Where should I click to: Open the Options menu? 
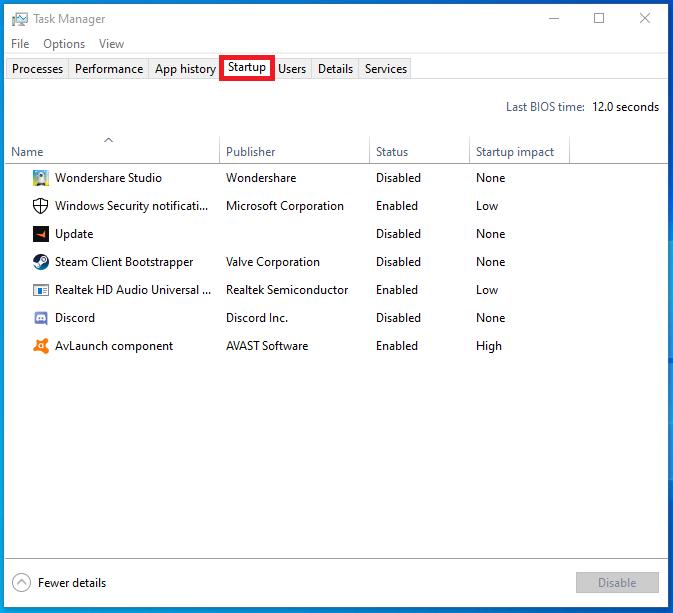pos(64,44)
